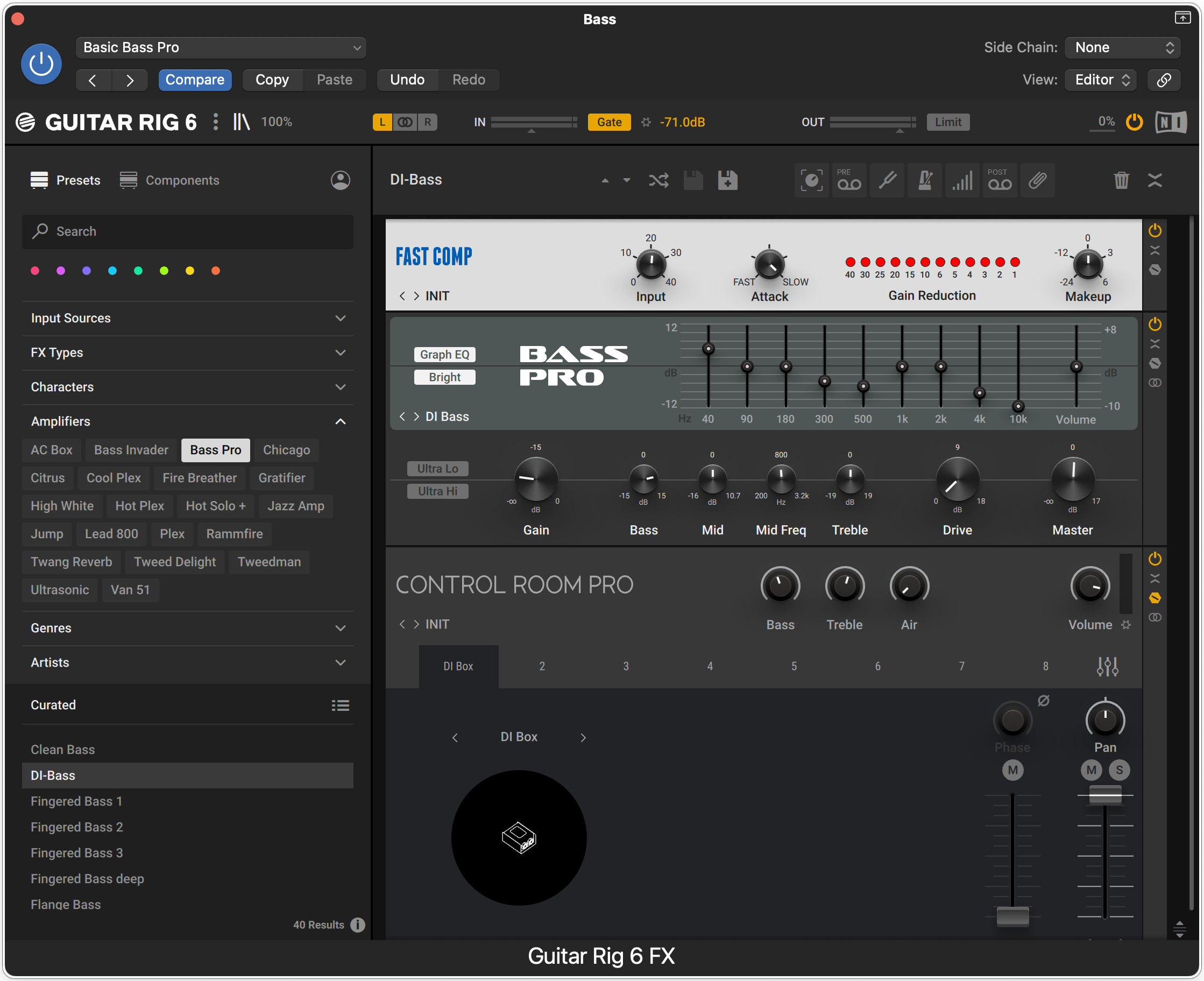This screenshot has height=981, width=1204.
Task: Select the cyan color tag
Action: [x=112, y=271]
